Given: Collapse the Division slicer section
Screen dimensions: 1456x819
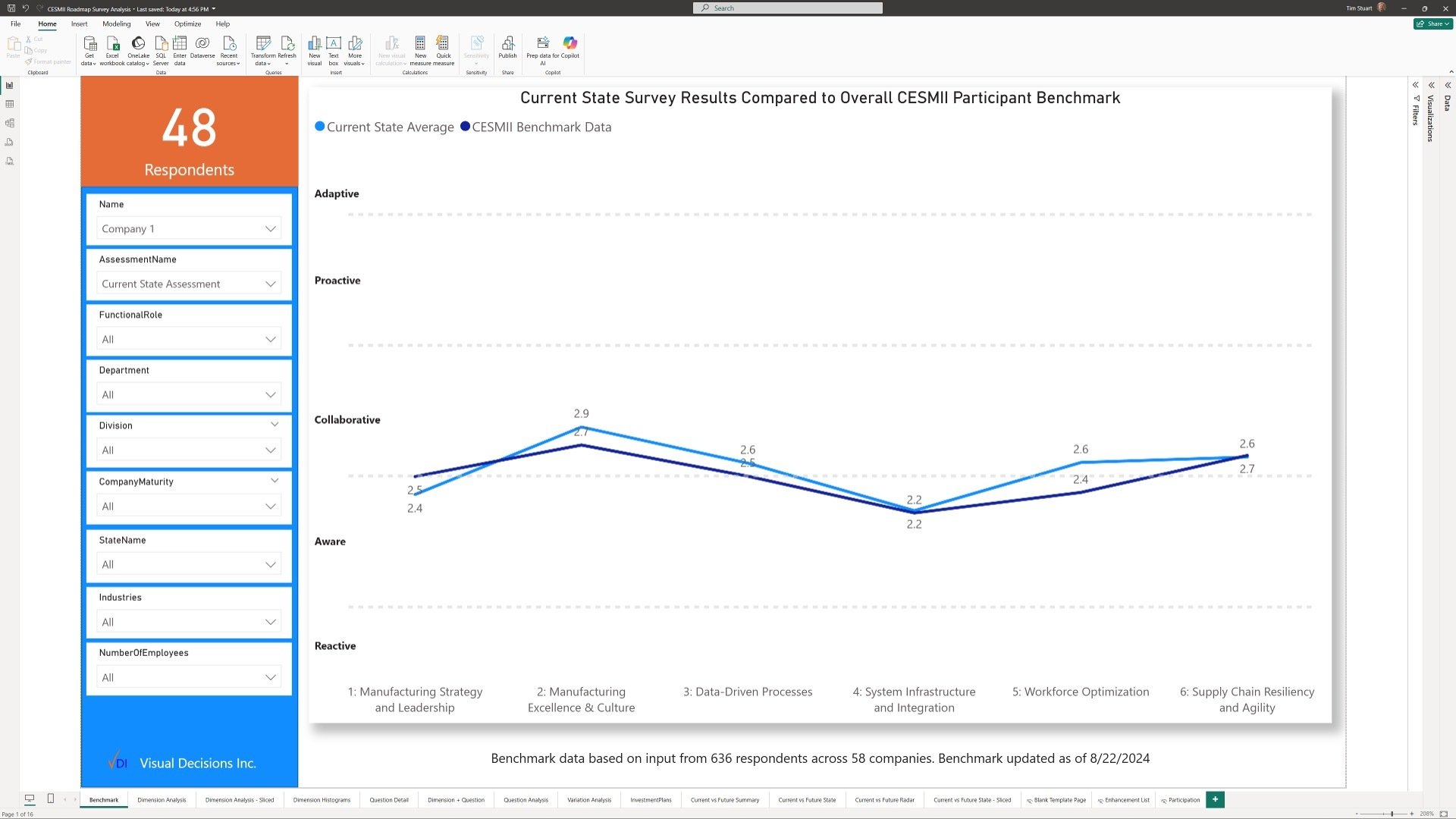Looking at the screenshot, I should coord(275,425).
